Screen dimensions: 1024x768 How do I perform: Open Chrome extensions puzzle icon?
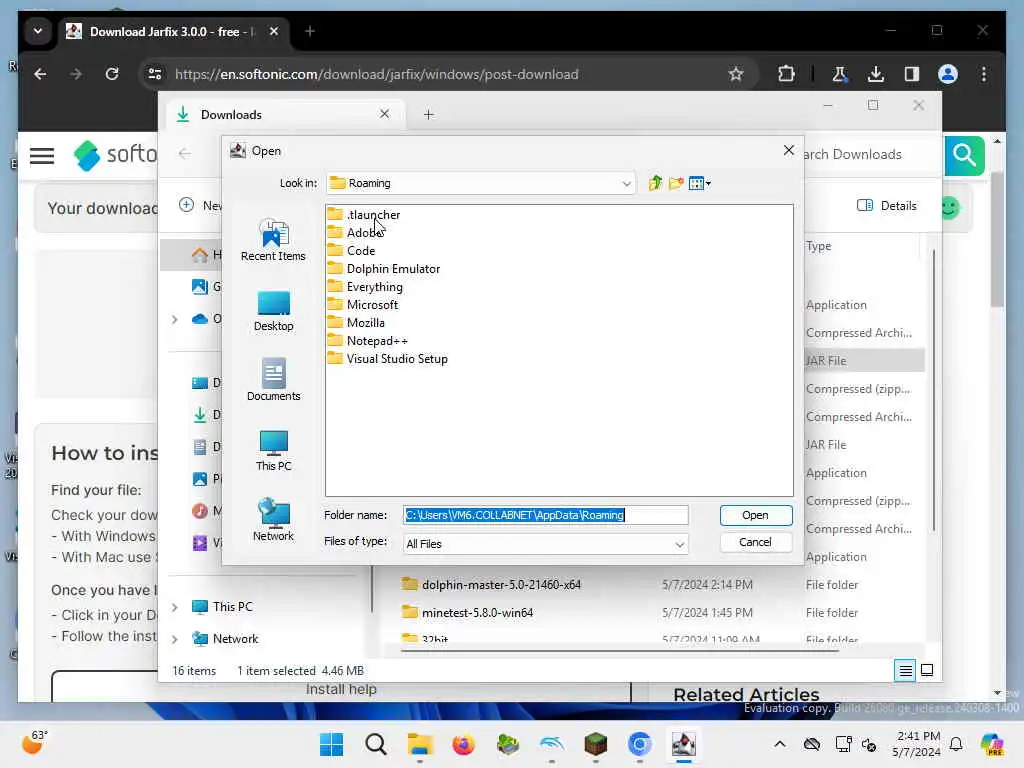click(786, 74)
